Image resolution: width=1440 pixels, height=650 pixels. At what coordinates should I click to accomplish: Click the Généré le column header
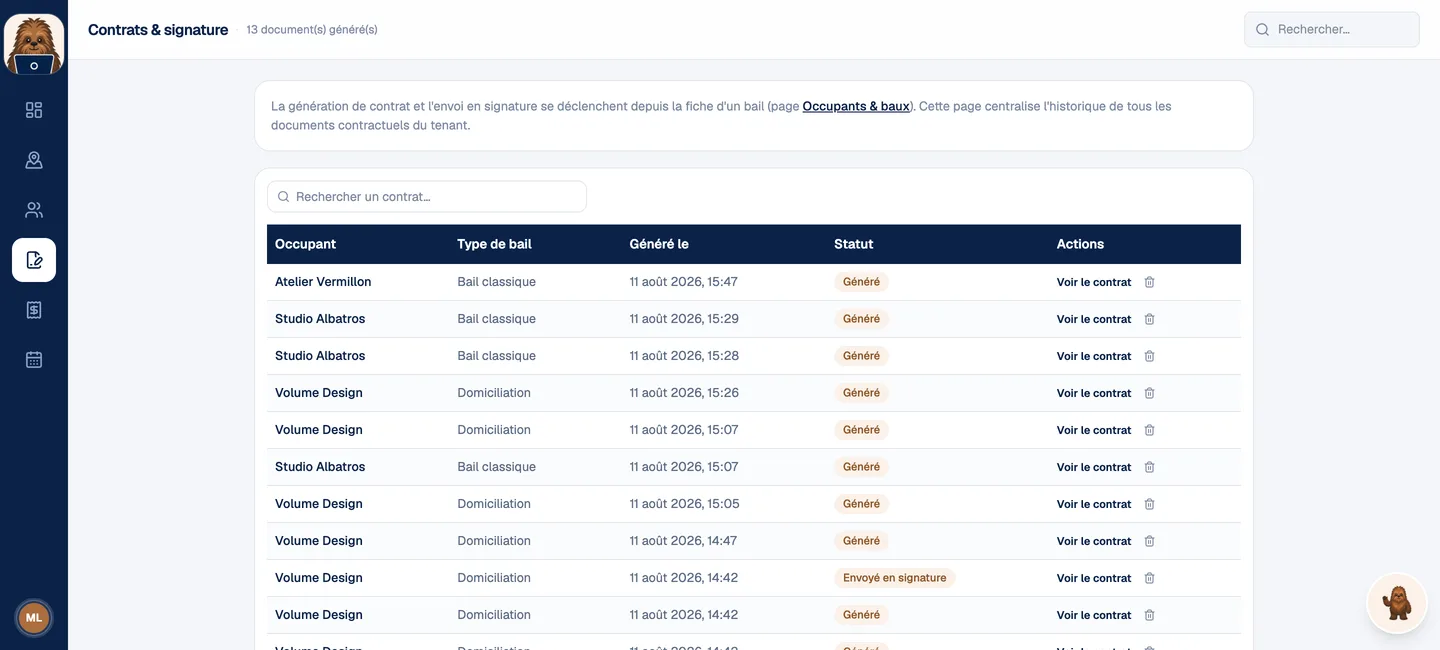click(x=659, y=244)
